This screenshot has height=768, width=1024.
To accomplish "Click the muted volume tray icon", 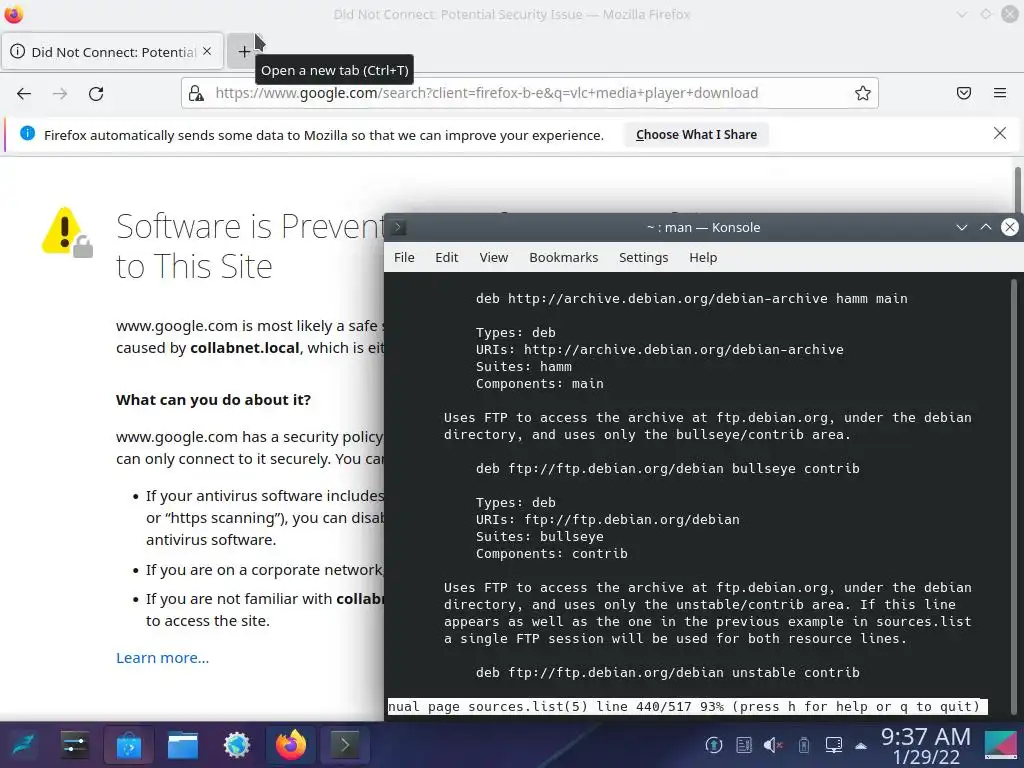I will [x=773, y=745].
